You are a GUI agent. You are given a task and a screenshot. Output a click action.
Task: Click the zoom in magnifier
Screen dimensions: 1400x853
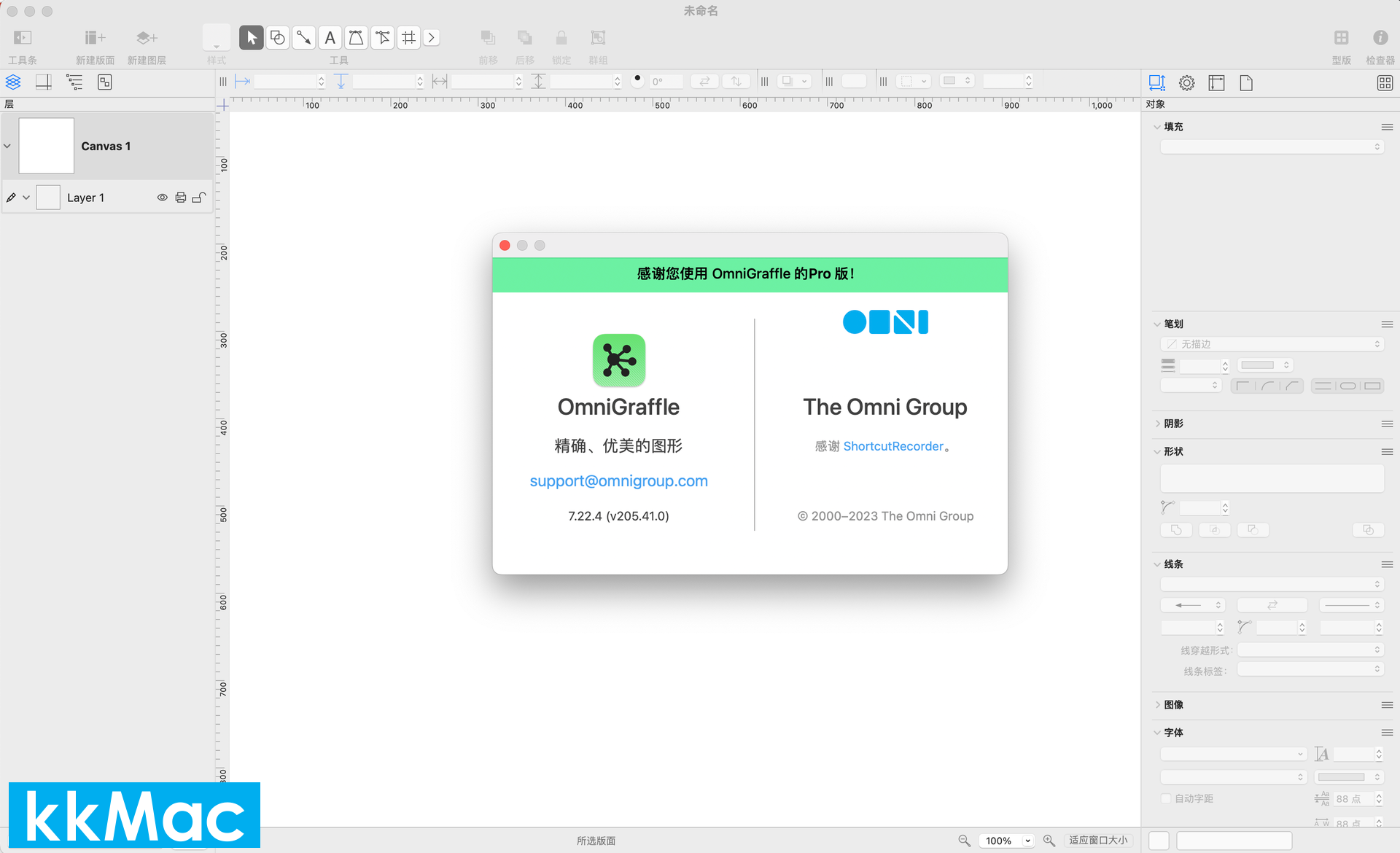coord(1049,841)
